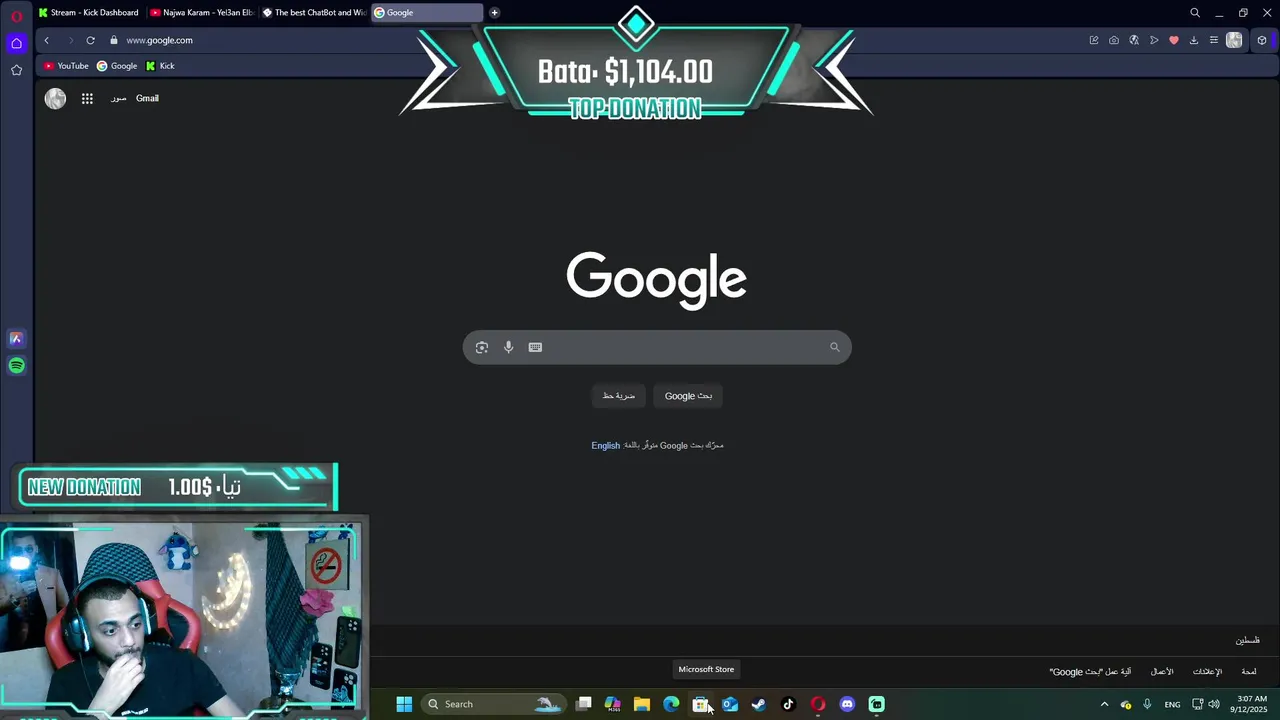View site info lock icon

(x=114, y=40)
